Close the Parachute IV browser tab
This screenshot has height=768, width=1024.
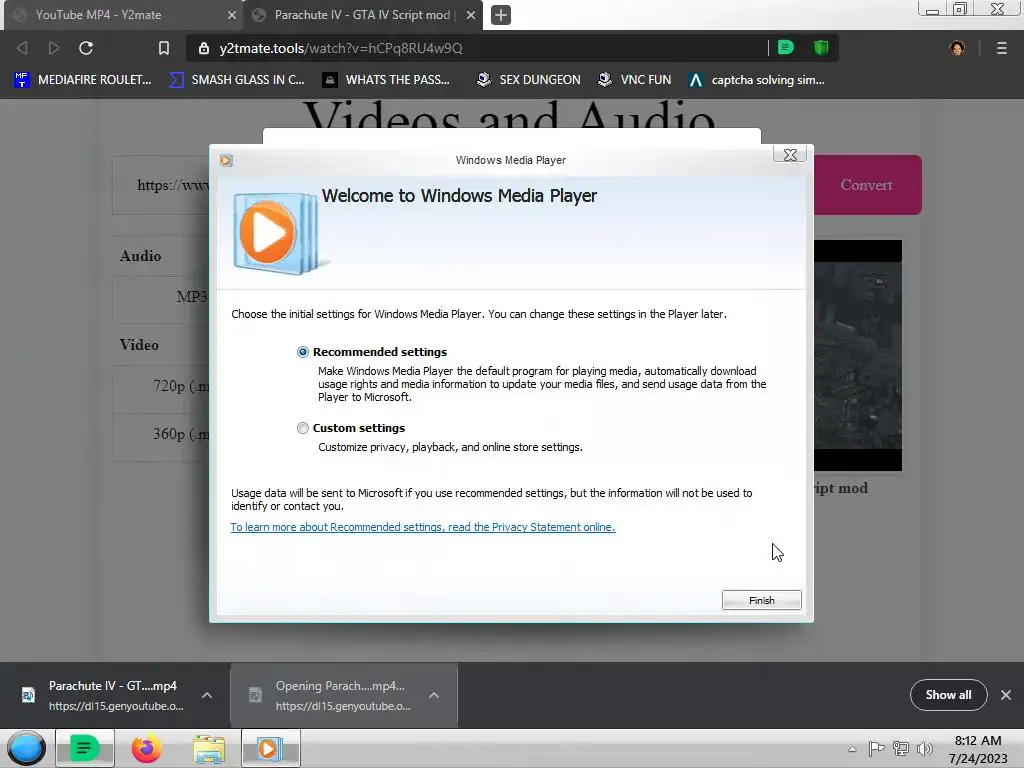471,15
